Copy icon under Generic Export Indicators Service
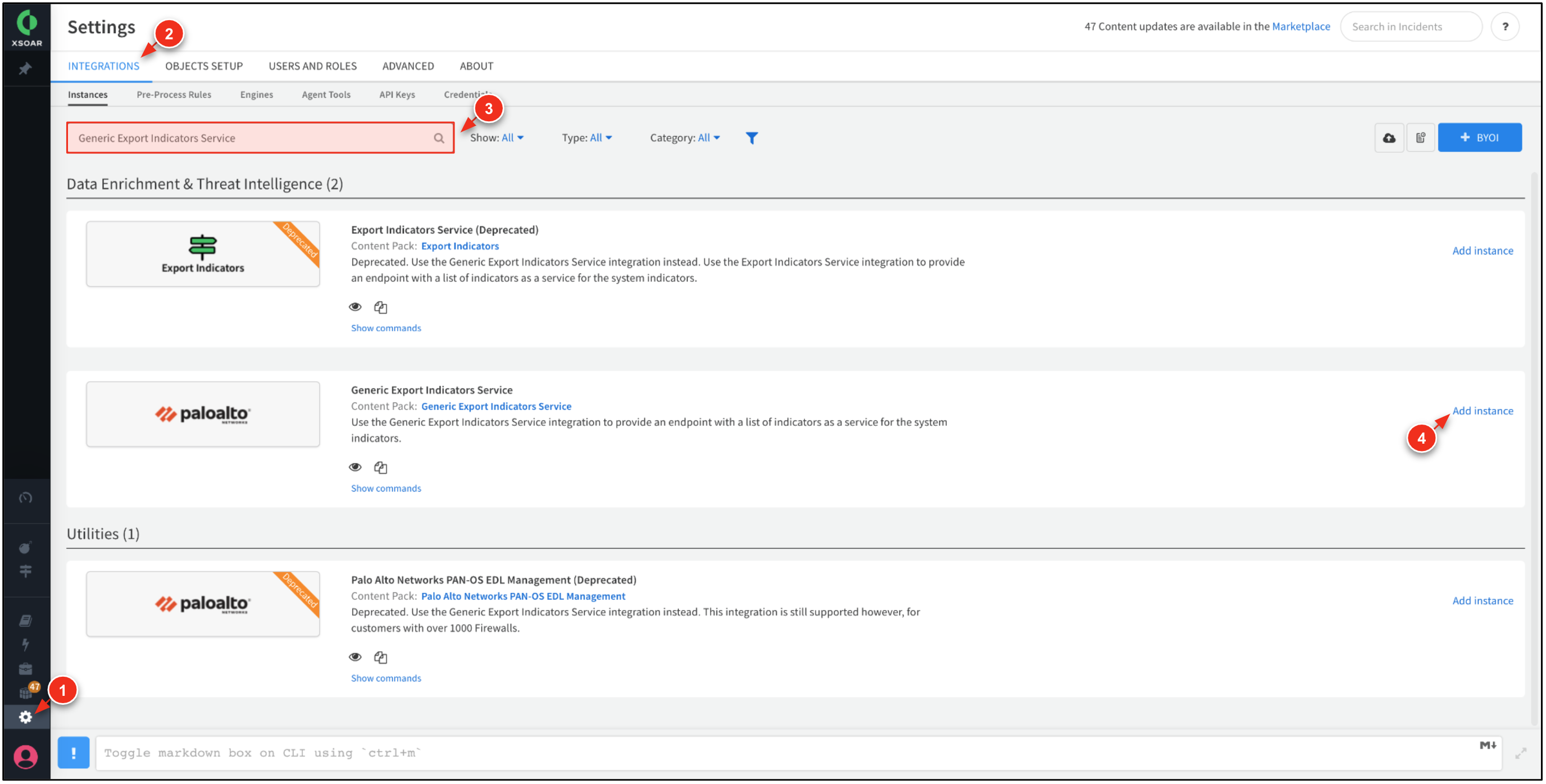This screenshot has height=784, width=1546. point(380,467)
